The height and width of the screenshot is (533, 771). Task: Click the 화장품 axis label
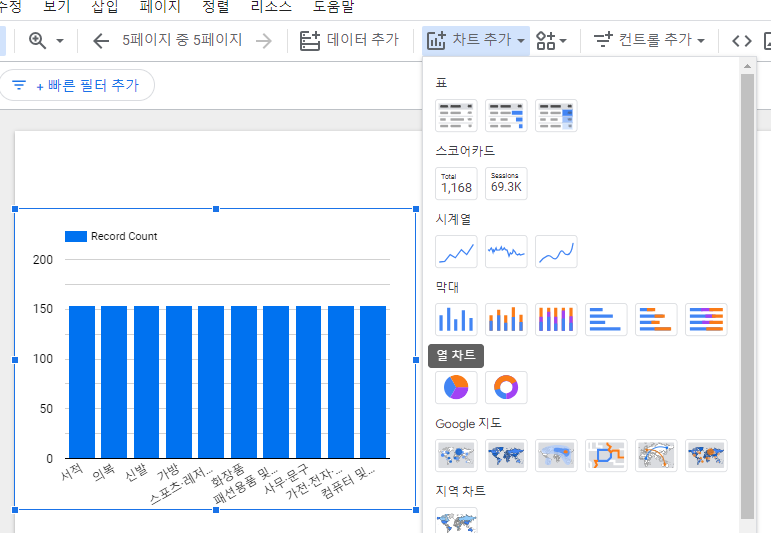[227, 475]
